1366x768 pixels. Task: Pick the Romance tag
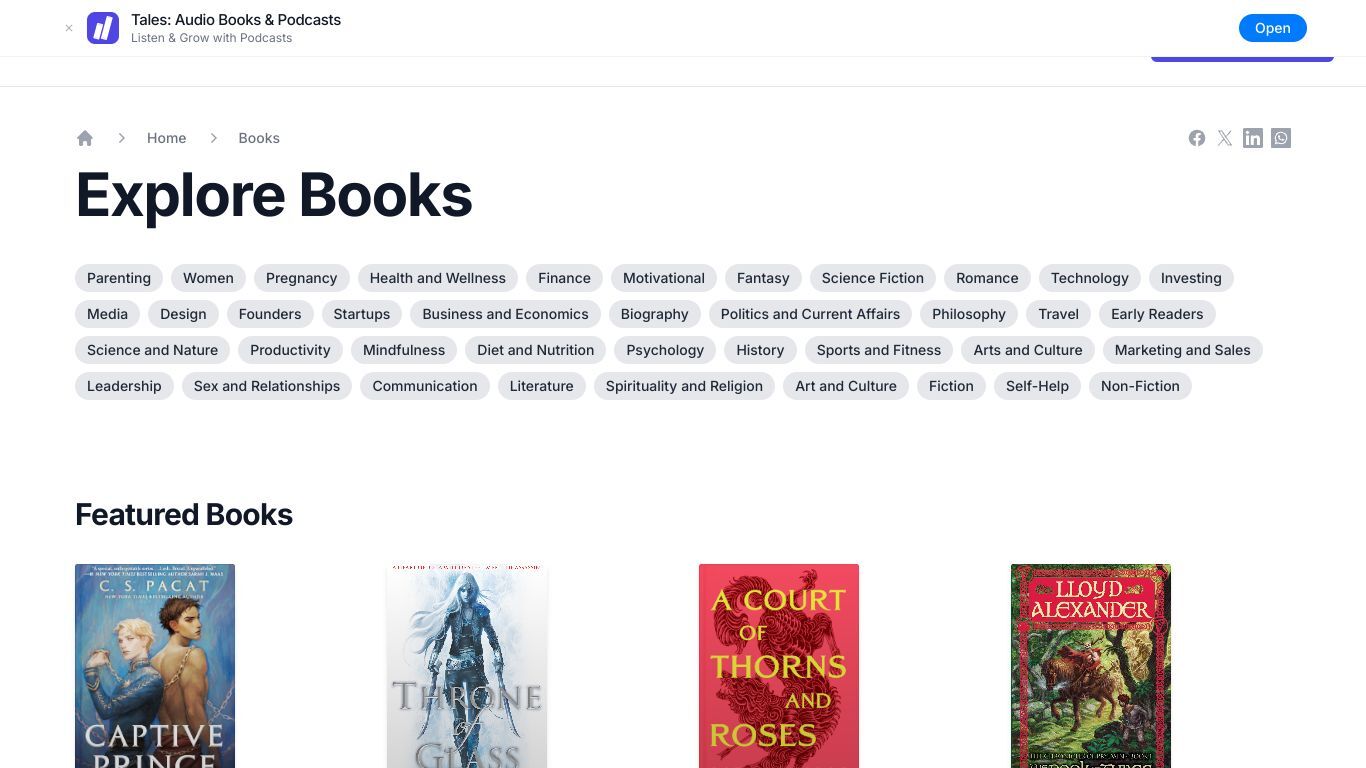pyautogui.click(x=987, y=278)
